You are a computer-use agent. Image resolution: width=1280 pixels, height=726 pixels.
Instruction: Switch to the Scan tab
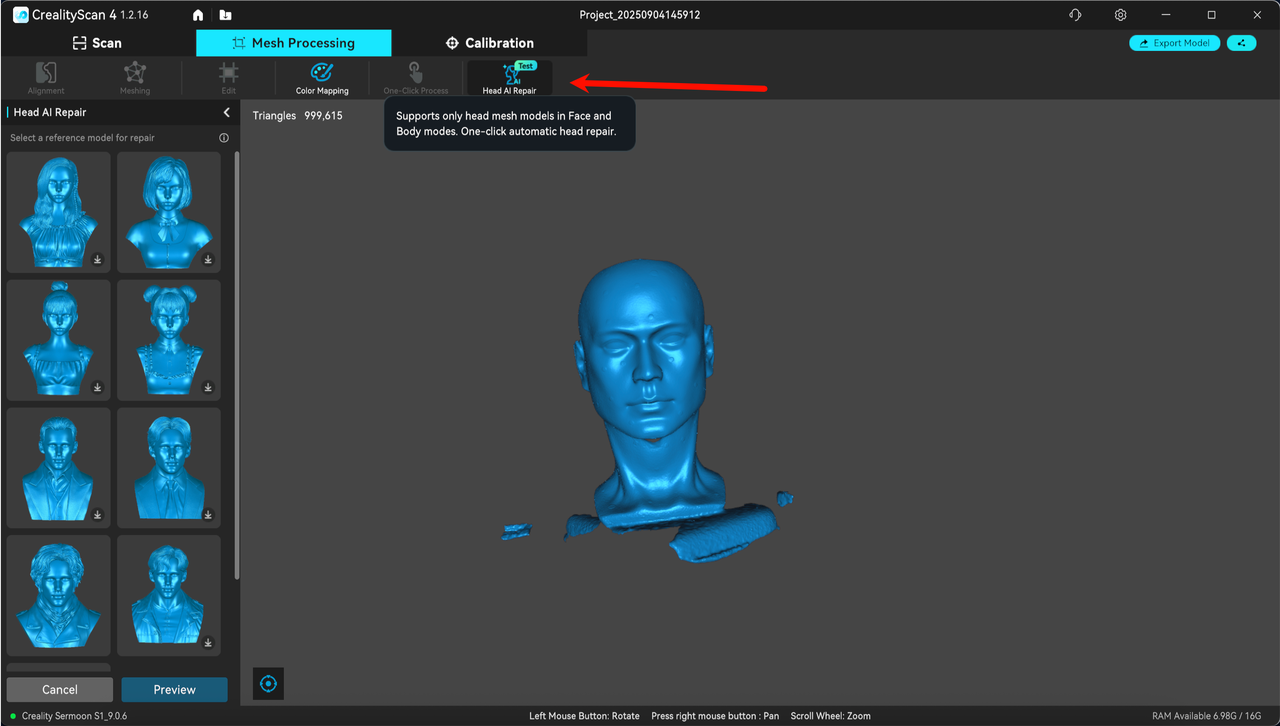click(x=97, y=43)
